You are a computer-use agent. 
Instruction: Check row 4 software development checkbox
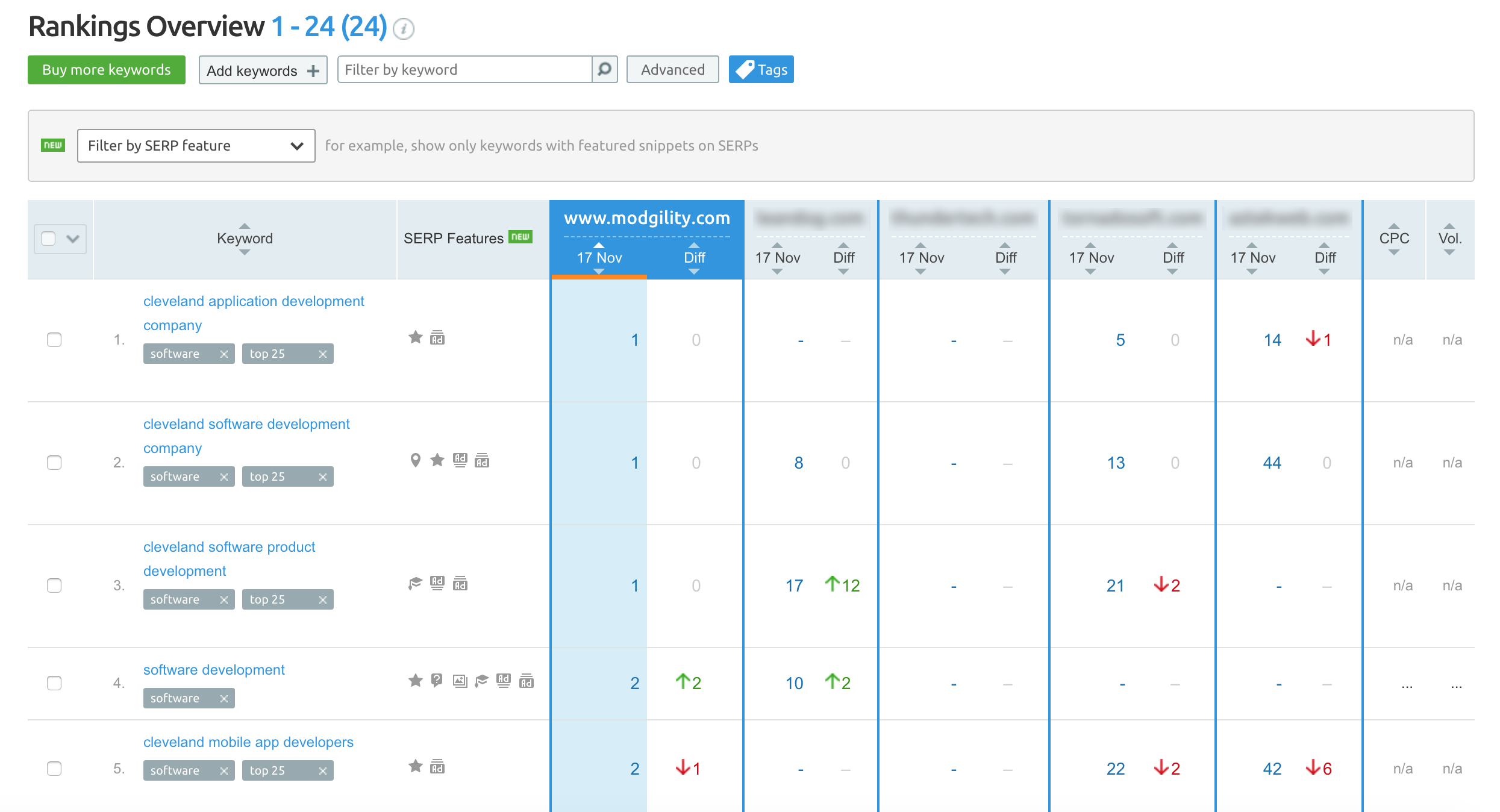pos(54,683)
